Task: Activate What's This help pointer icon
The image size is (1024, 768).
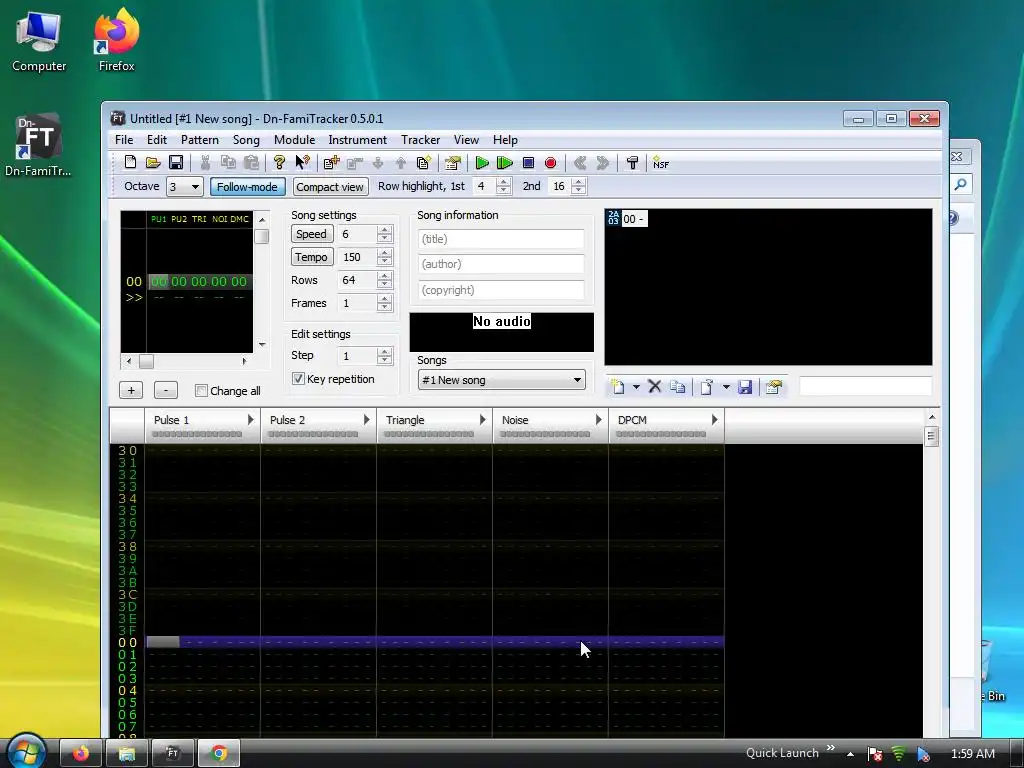Action: 302,163
